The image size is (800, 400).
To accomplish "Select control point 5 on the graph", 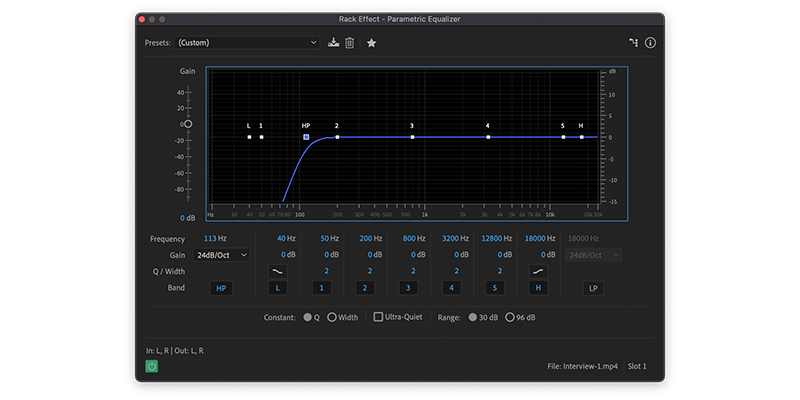I will 563,137.
